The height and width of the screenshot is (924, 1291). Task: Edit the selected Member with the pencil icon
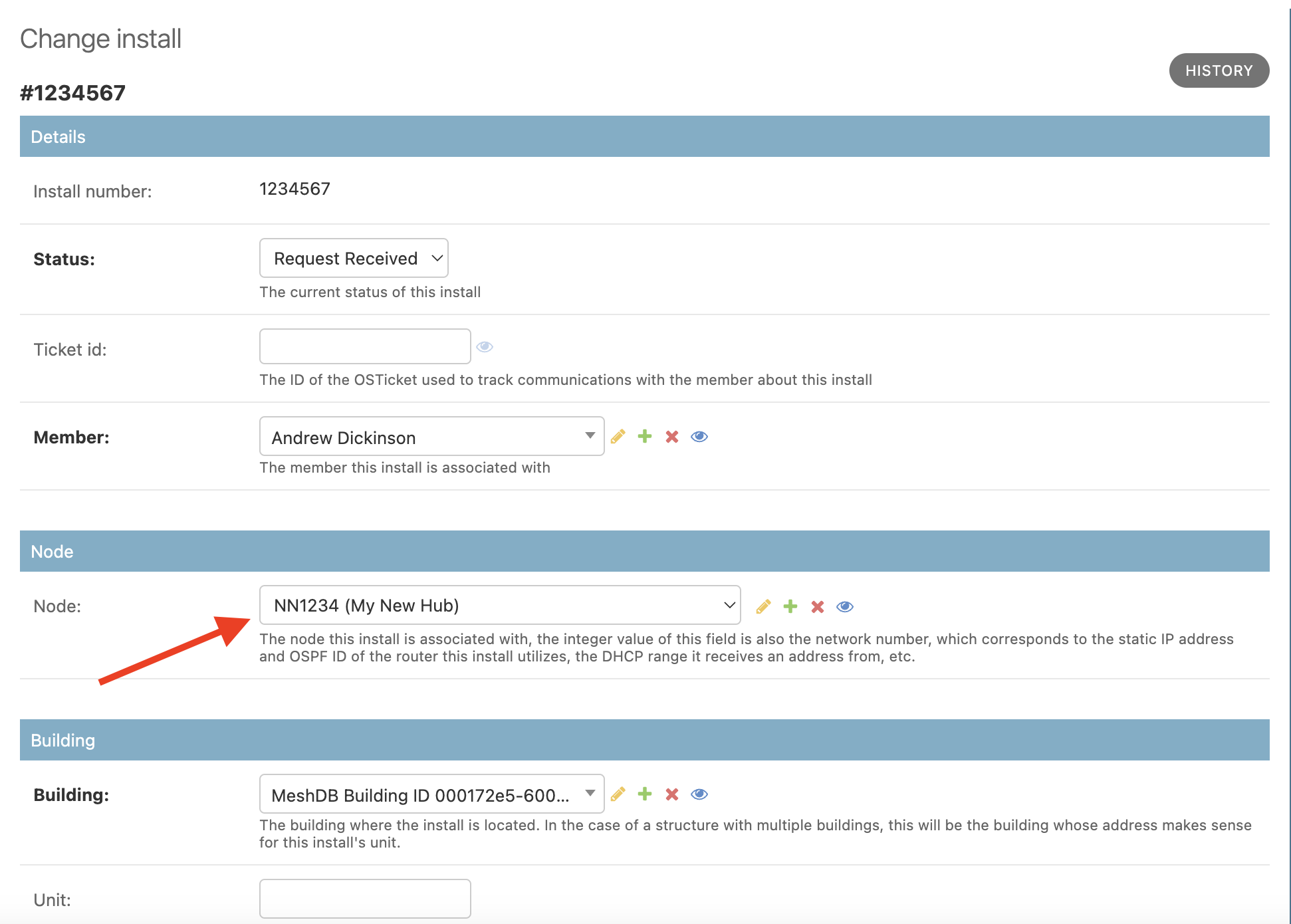tap(618, 437)
